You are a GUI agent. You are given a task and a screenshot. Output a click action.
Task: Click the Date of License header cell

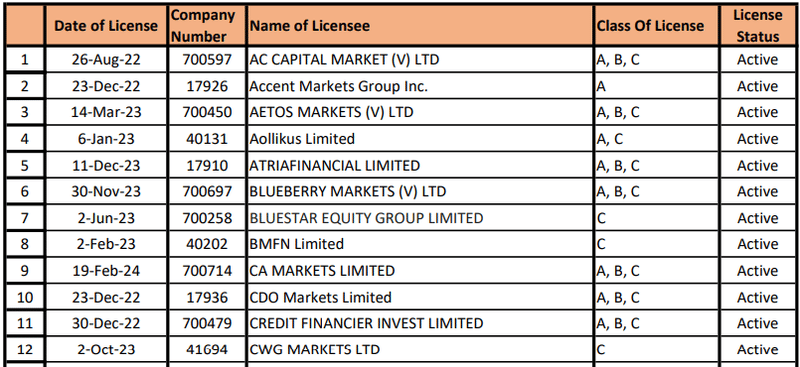pyautogui.click(x=106, y=26)
